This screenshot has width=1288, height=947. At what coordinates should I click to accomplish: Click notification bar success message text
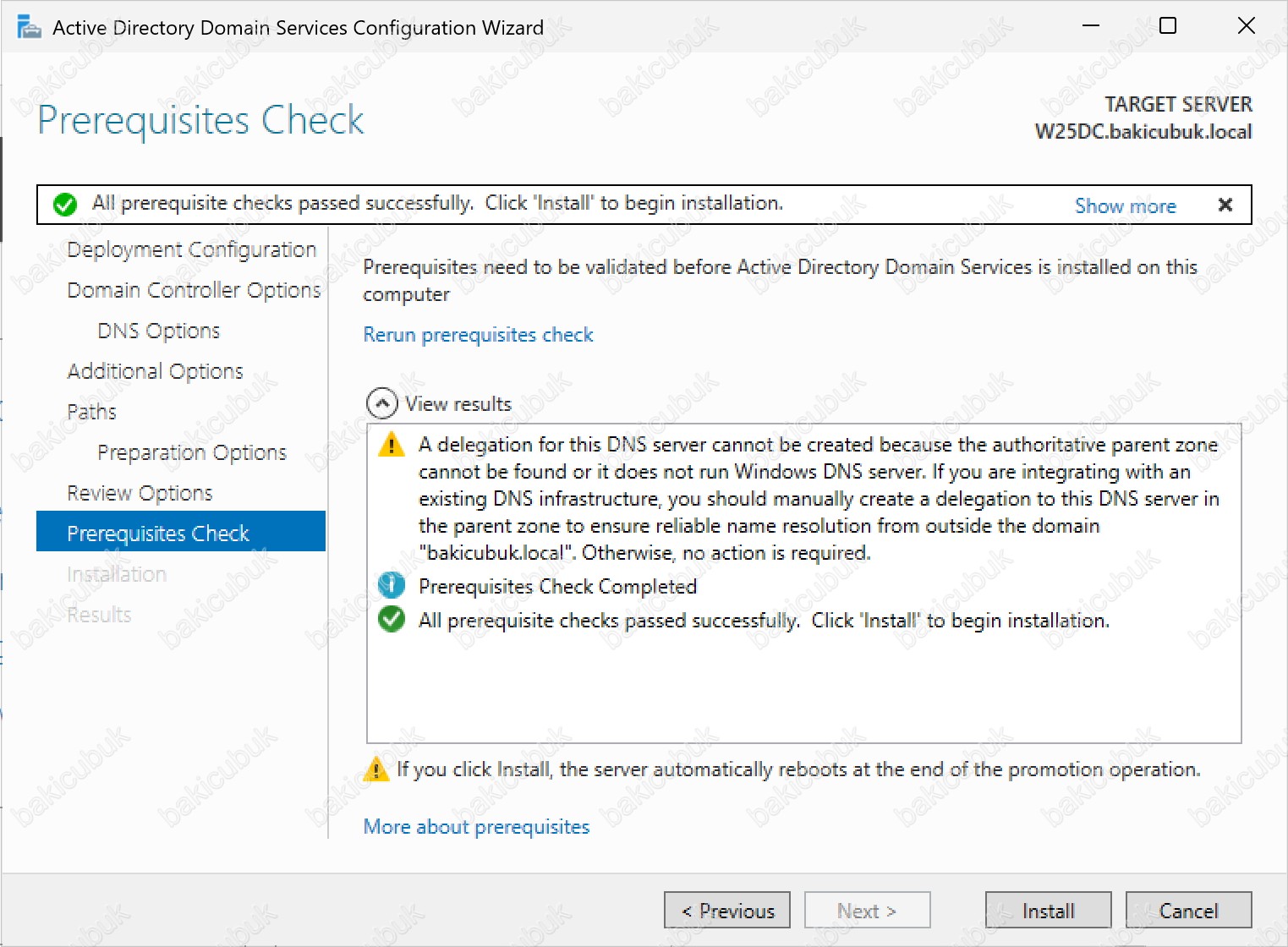click(437, 203)
